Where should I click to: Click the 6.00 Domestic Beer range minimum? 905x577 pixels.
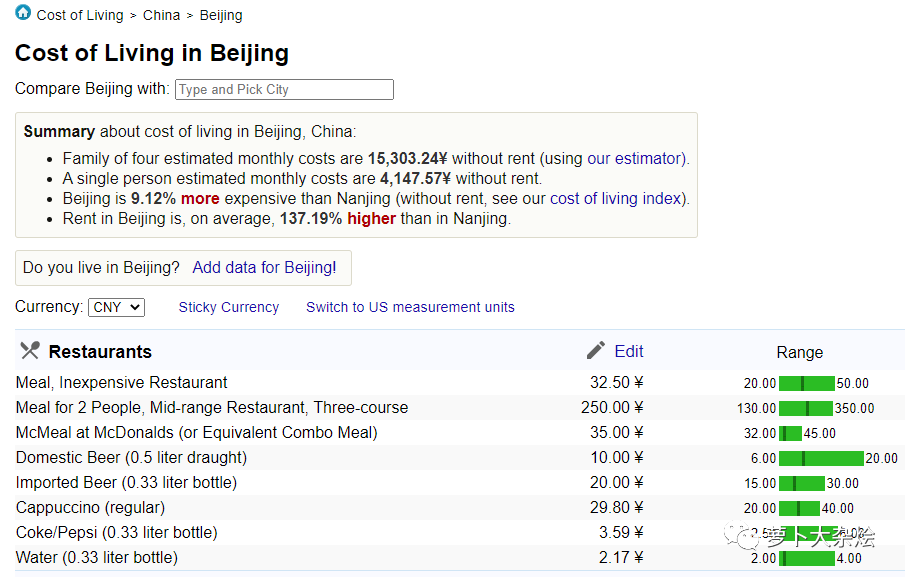coord(764,459)
